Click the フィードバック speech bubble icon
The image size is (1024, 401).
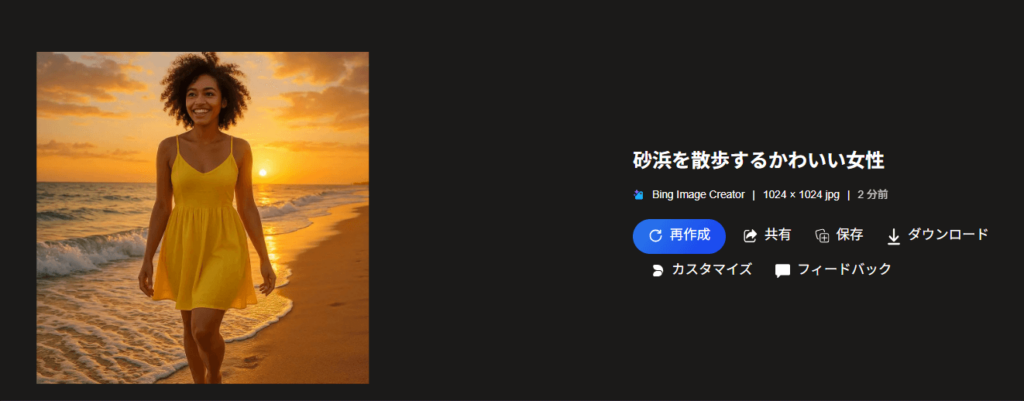coord(782,271)
